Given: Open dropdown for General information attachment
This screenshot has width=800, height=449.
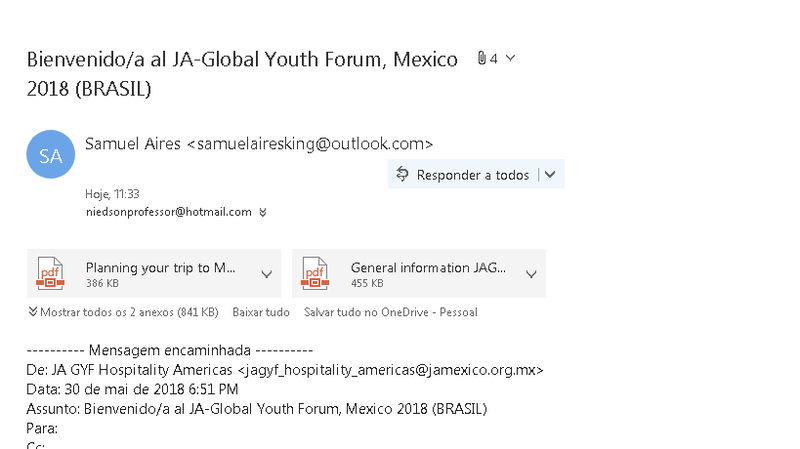Looking at the screenshot, I should coord(531,274).
